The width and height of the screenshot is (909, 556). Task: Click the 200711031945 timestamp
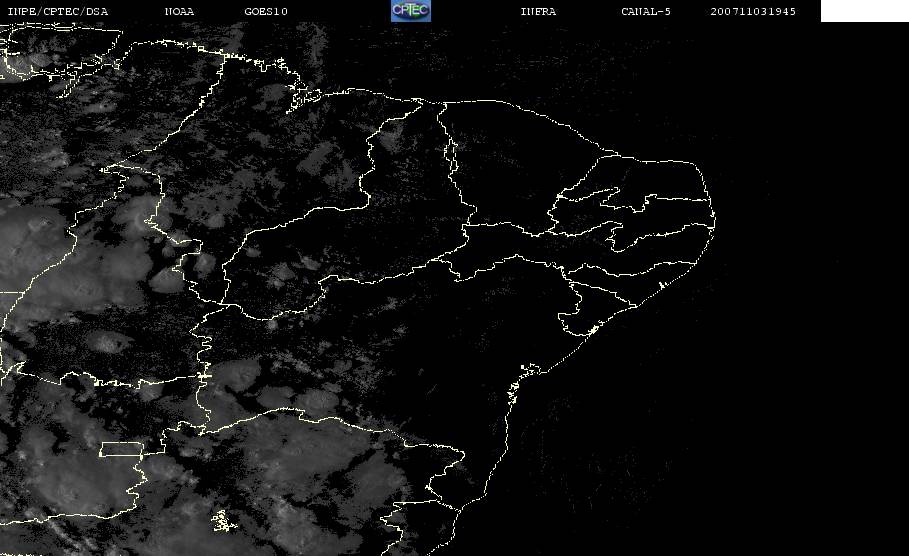(753, 12)
